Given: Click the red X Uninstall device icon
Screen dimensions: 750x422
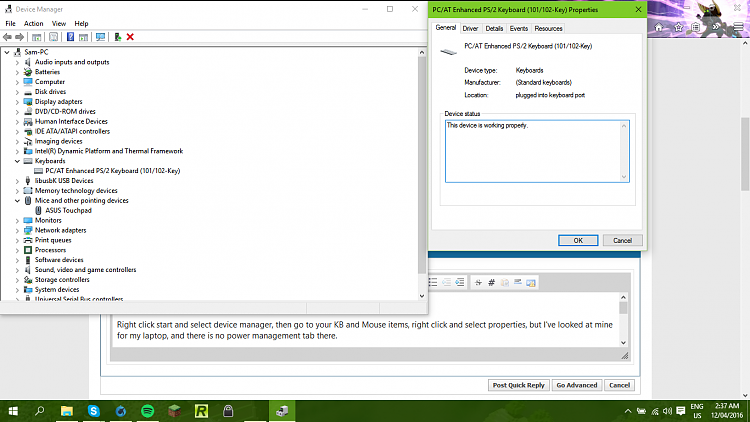Looking at the screenshot, I should (130, 37).
